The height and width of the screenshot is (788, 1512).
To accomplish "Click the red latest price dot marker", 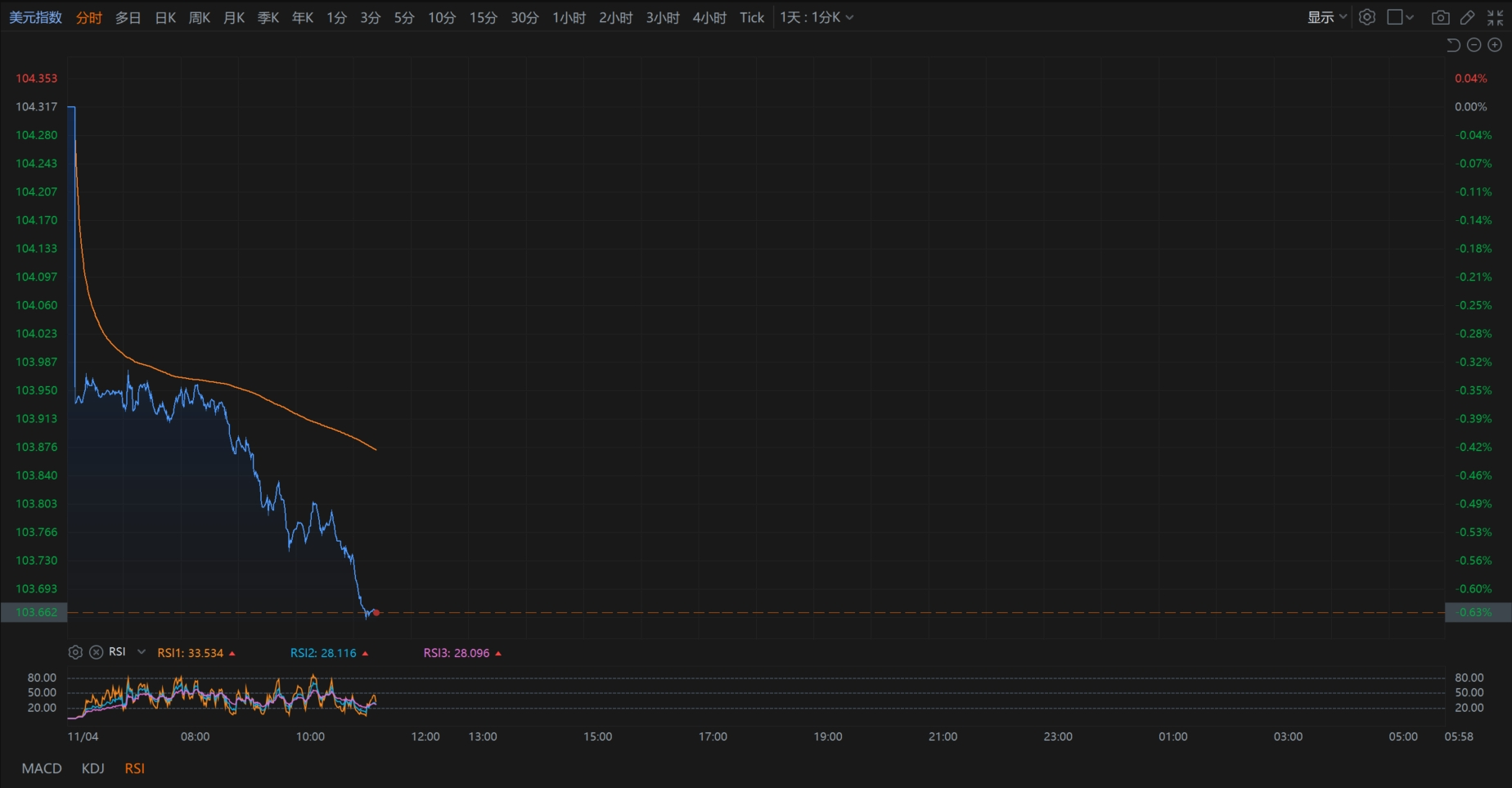I will (376, 612).
